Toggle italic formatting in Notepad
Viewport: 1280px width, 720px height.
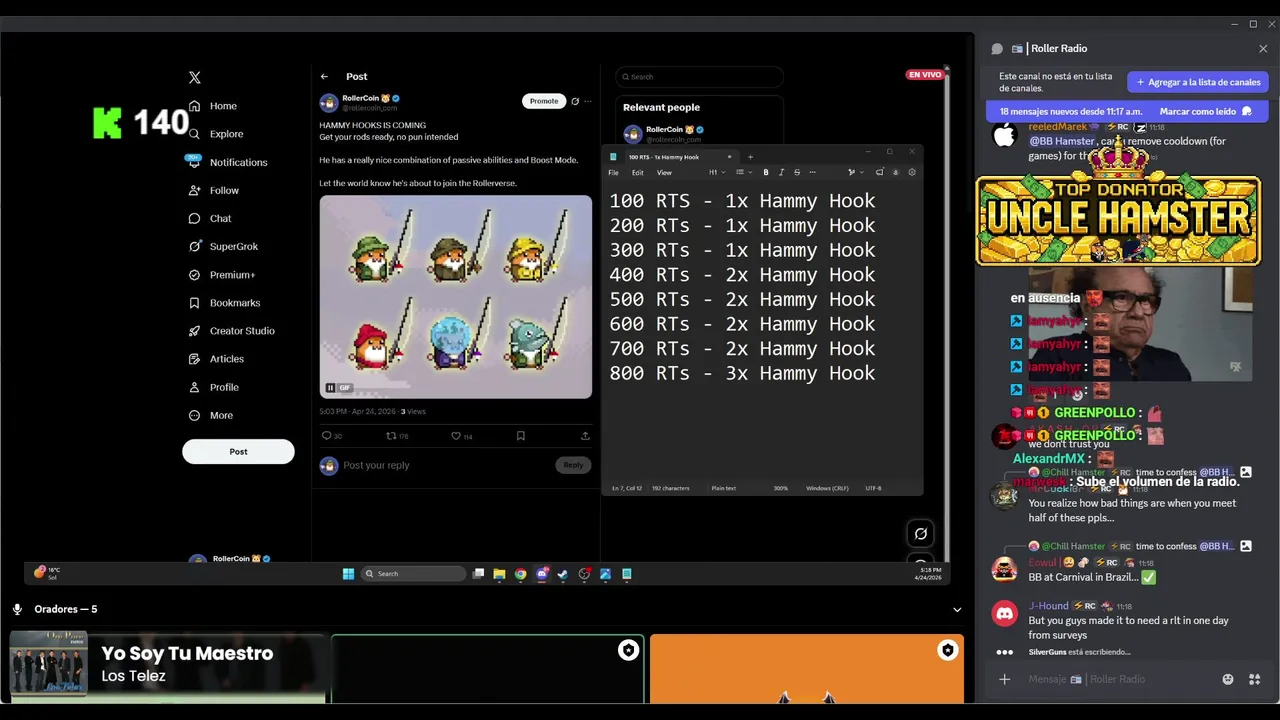(x=781, y=172)
